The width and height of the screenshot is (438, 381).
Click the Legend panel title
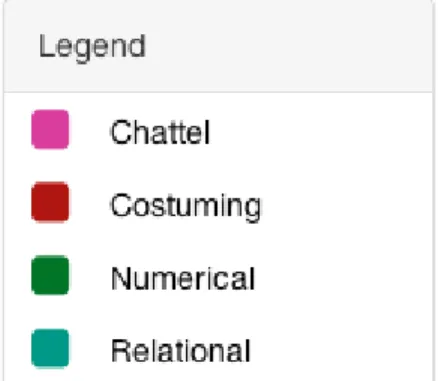92,48
